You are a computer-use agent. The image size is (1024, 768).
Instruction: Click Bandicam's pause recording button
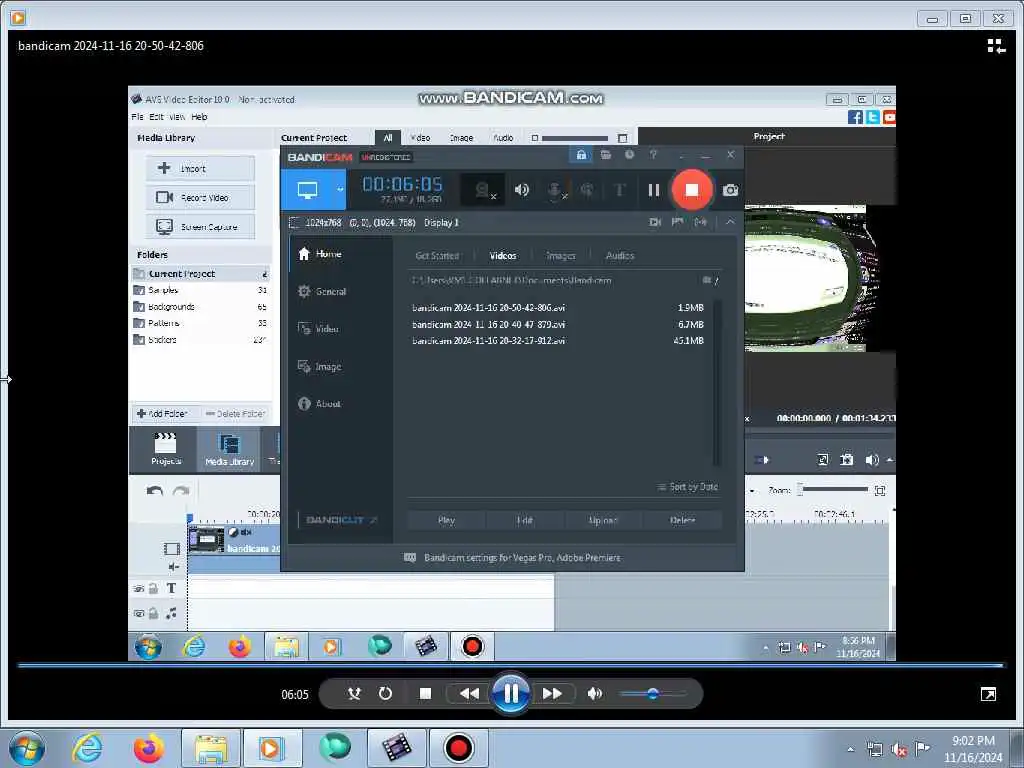pyautogui.click(x=654, y=190)
